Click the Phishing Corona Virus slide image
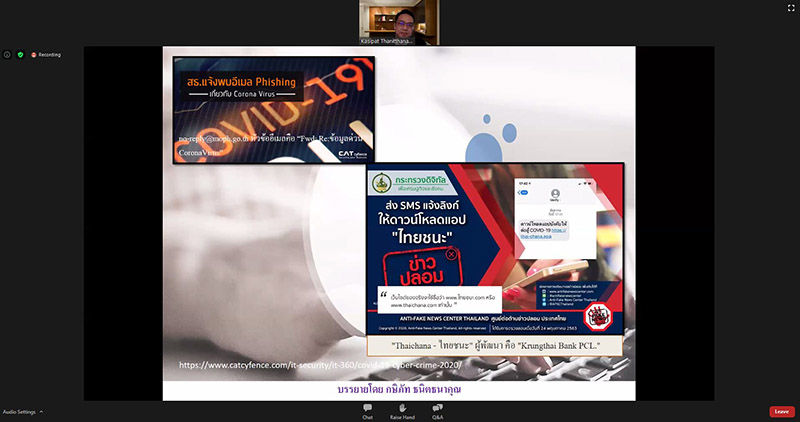 click(x=274, y=110)
